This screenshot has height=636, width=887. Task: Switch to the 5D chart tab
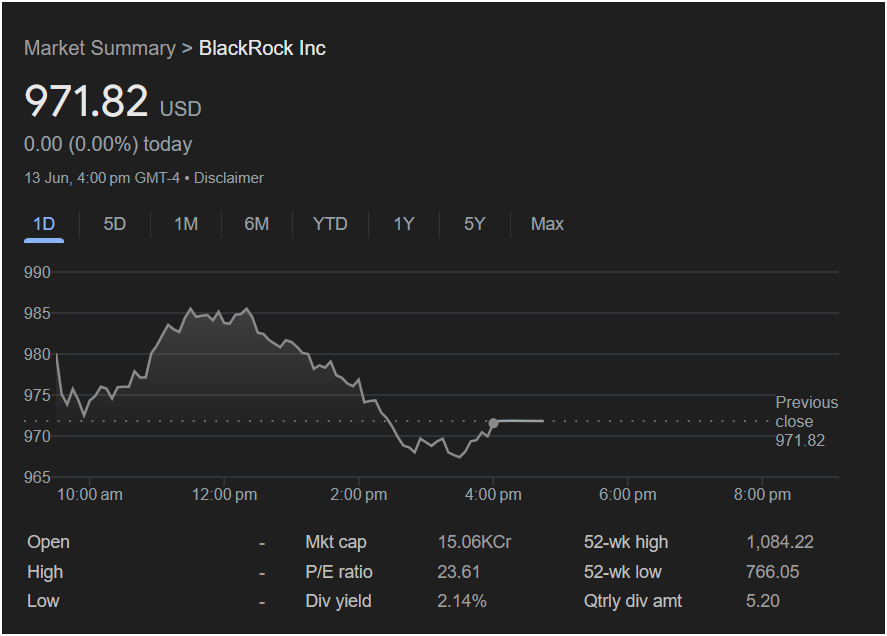(x=115, y=224)
